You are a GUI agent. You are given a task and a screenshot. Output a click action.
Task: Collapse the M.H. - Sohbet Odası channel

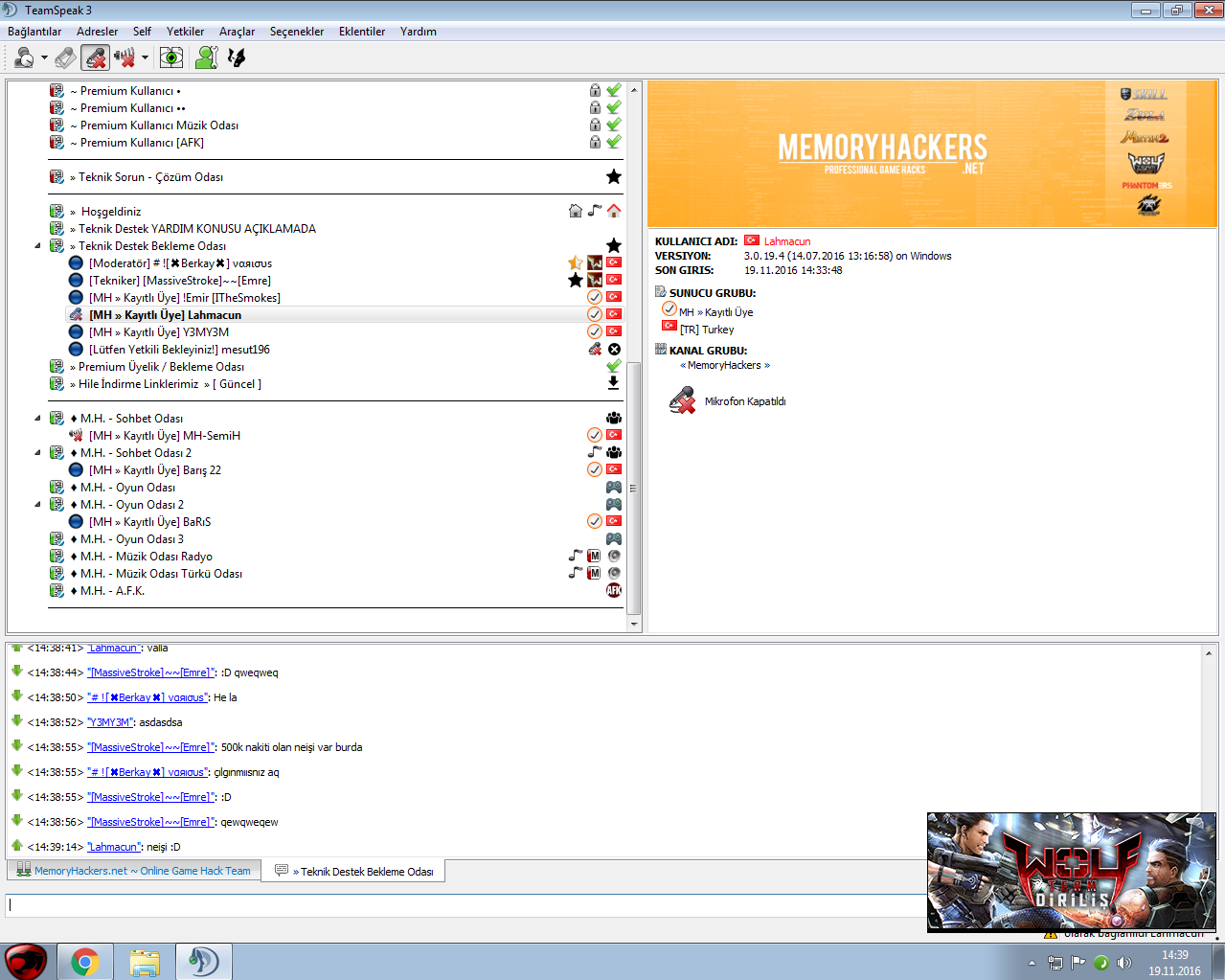38,419
